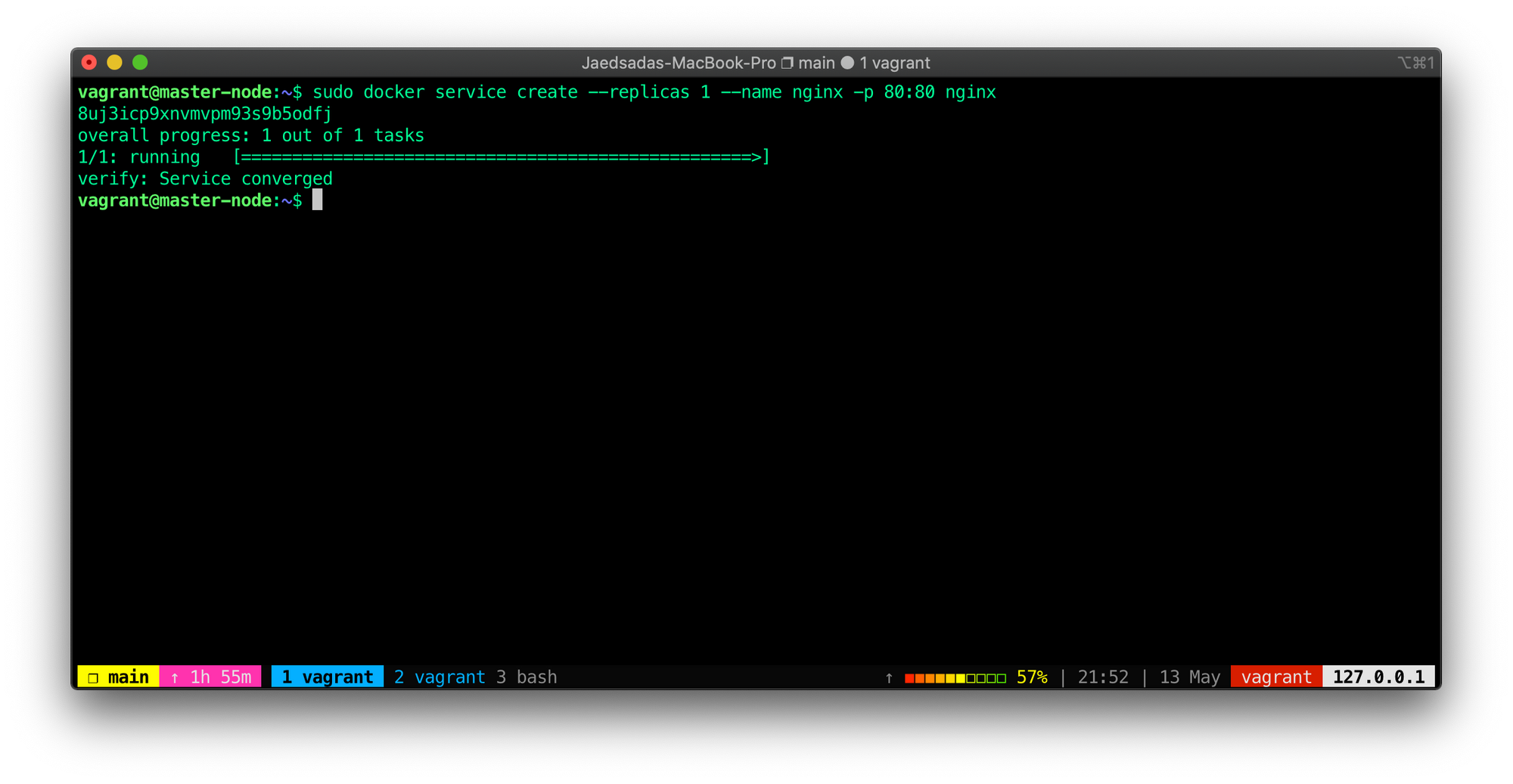Click the service ID 8uj3icp9xnvmvpm93s9b5odfj
Screen dimensions: 1513x784
pos(205,113)
